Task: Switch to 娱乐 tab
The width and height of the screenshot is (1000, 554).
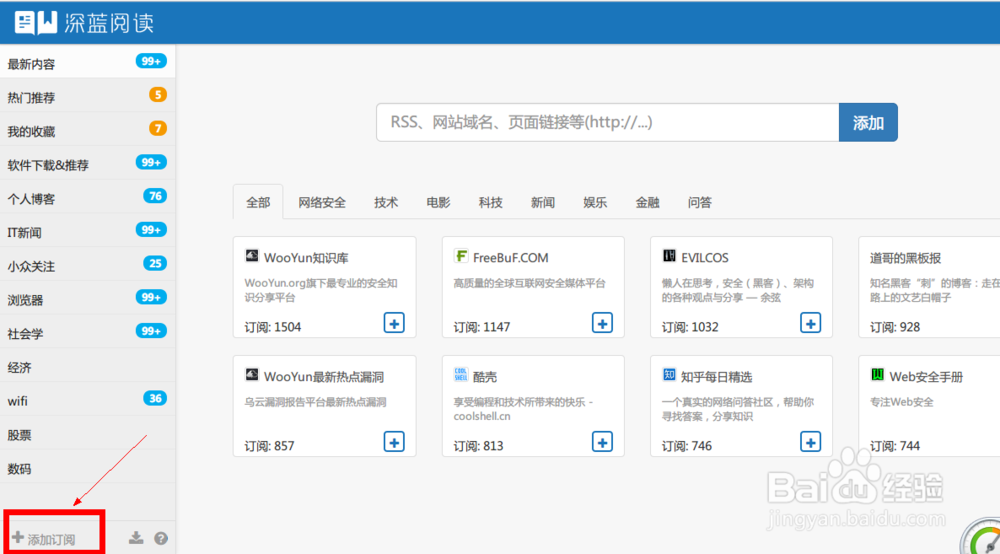Action: pos(595,203)
